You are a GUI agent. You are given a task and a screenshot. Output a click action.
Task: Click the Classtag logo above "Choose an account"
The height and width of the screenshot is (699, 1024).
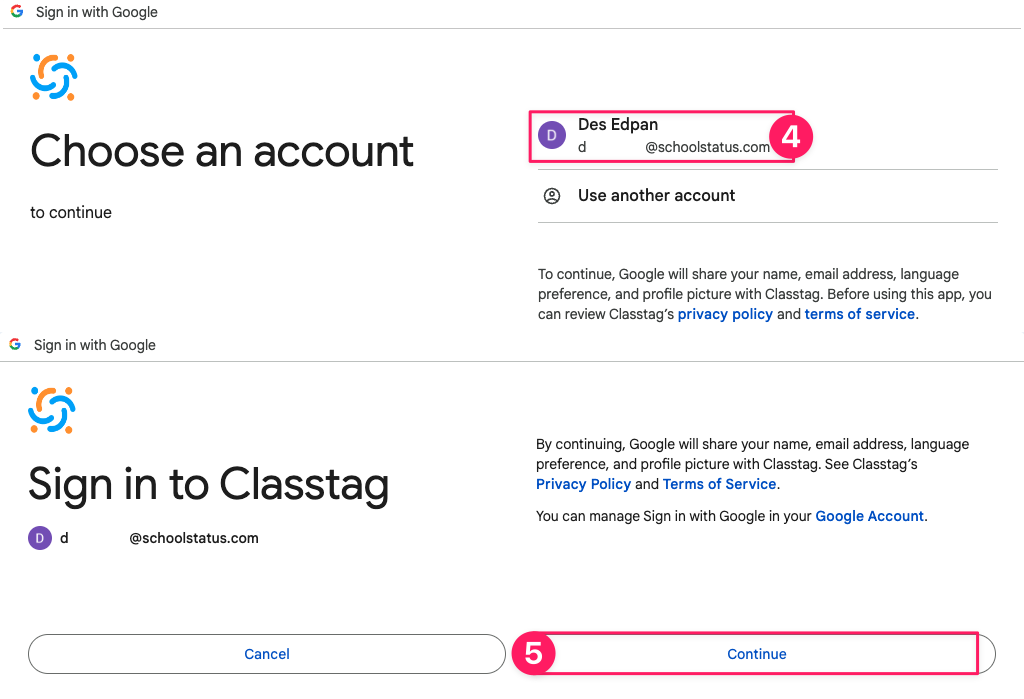click(54, 77)
